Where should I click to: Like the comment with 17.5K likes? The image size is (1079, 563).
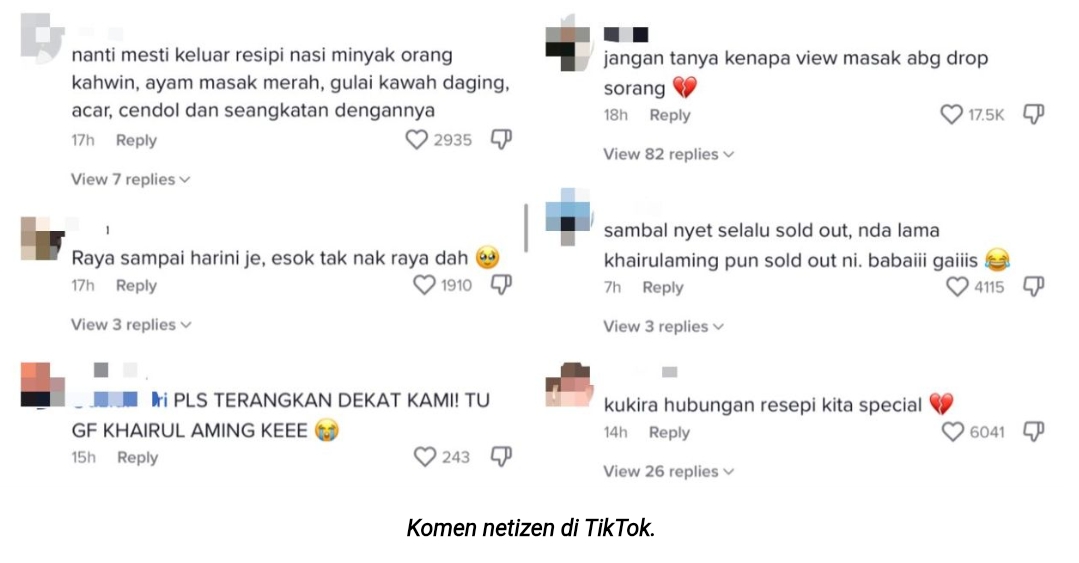point(951,114)
